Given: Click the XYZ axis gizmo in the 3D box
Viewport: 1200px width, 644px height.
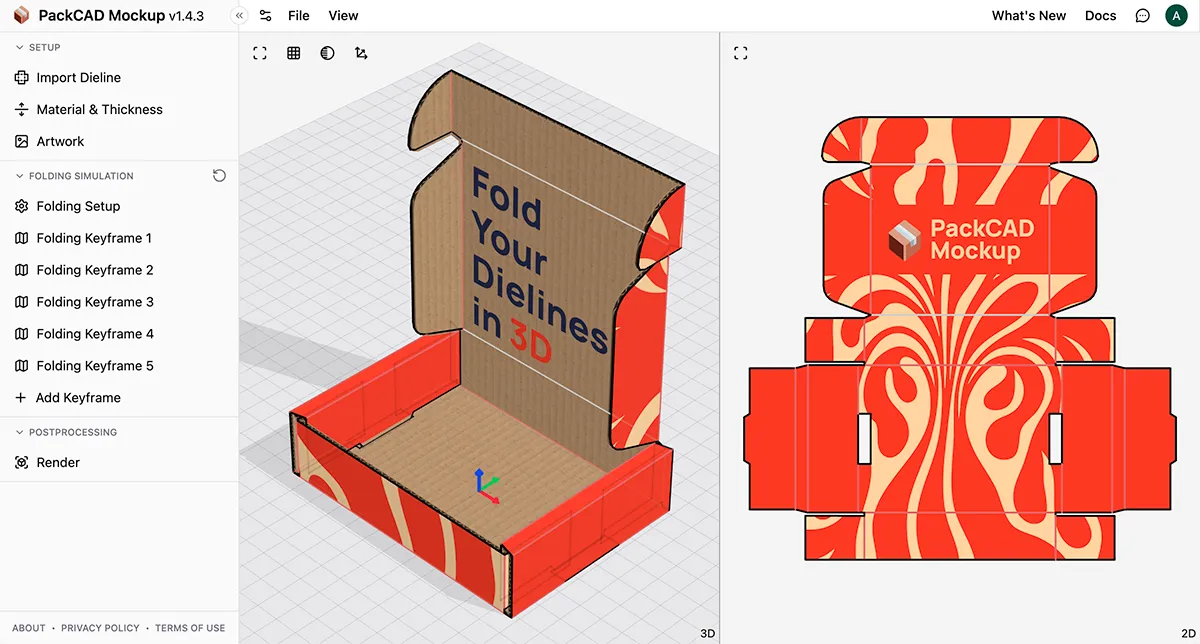Looking at the screenshot, I should pyautogui.click(x=485, y=485).
